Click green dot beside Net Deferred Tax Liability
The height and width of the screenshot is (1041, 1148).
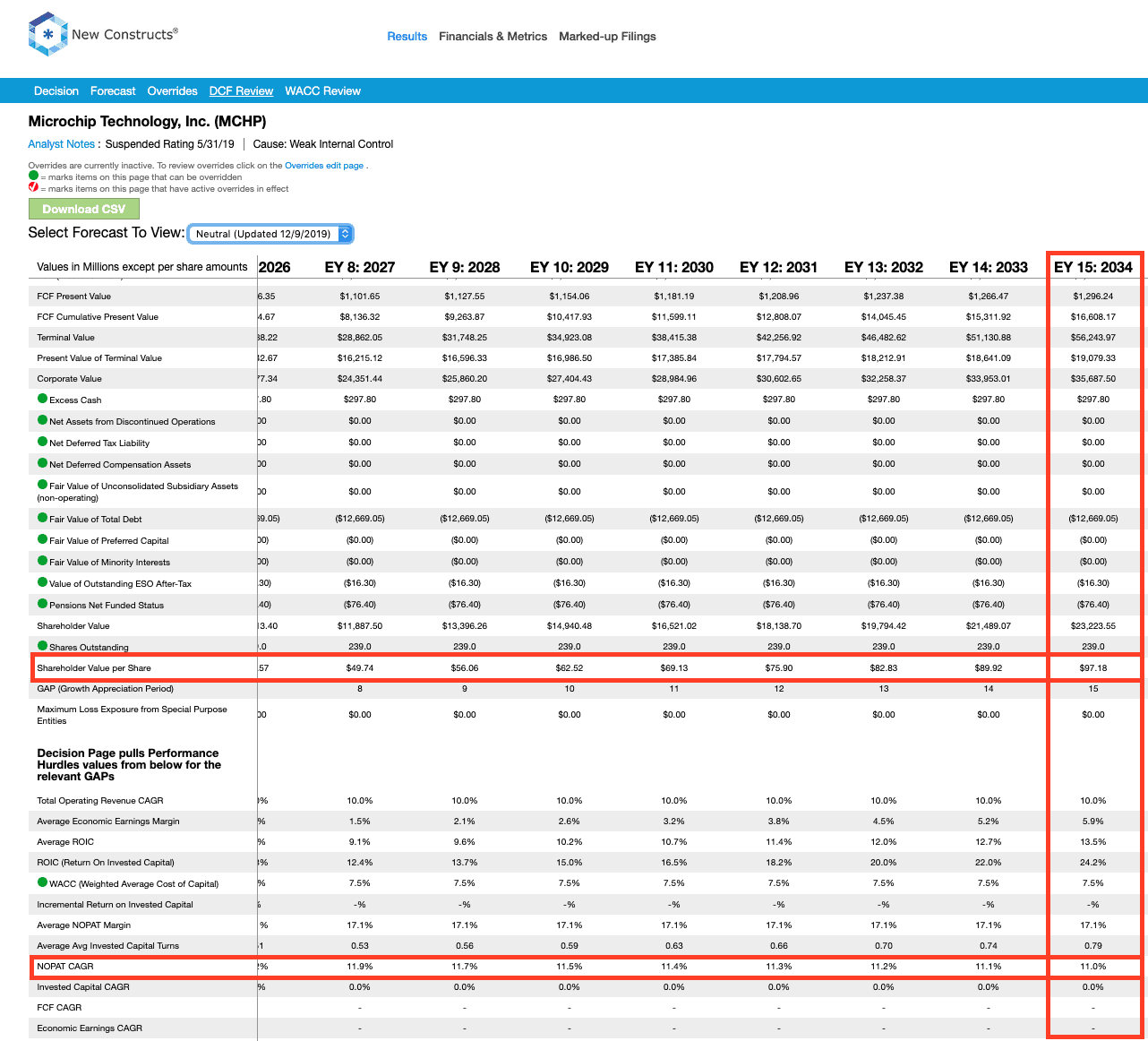tap(42, 443)
